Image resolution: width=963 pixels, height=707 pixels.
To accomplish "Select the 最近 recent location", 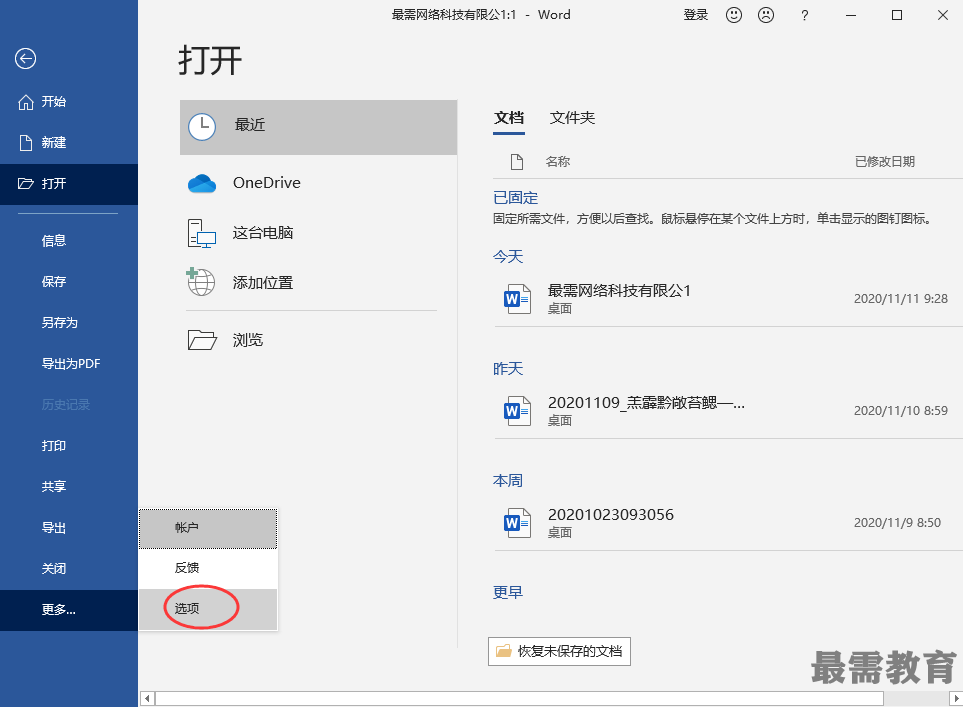I will 318,127.
